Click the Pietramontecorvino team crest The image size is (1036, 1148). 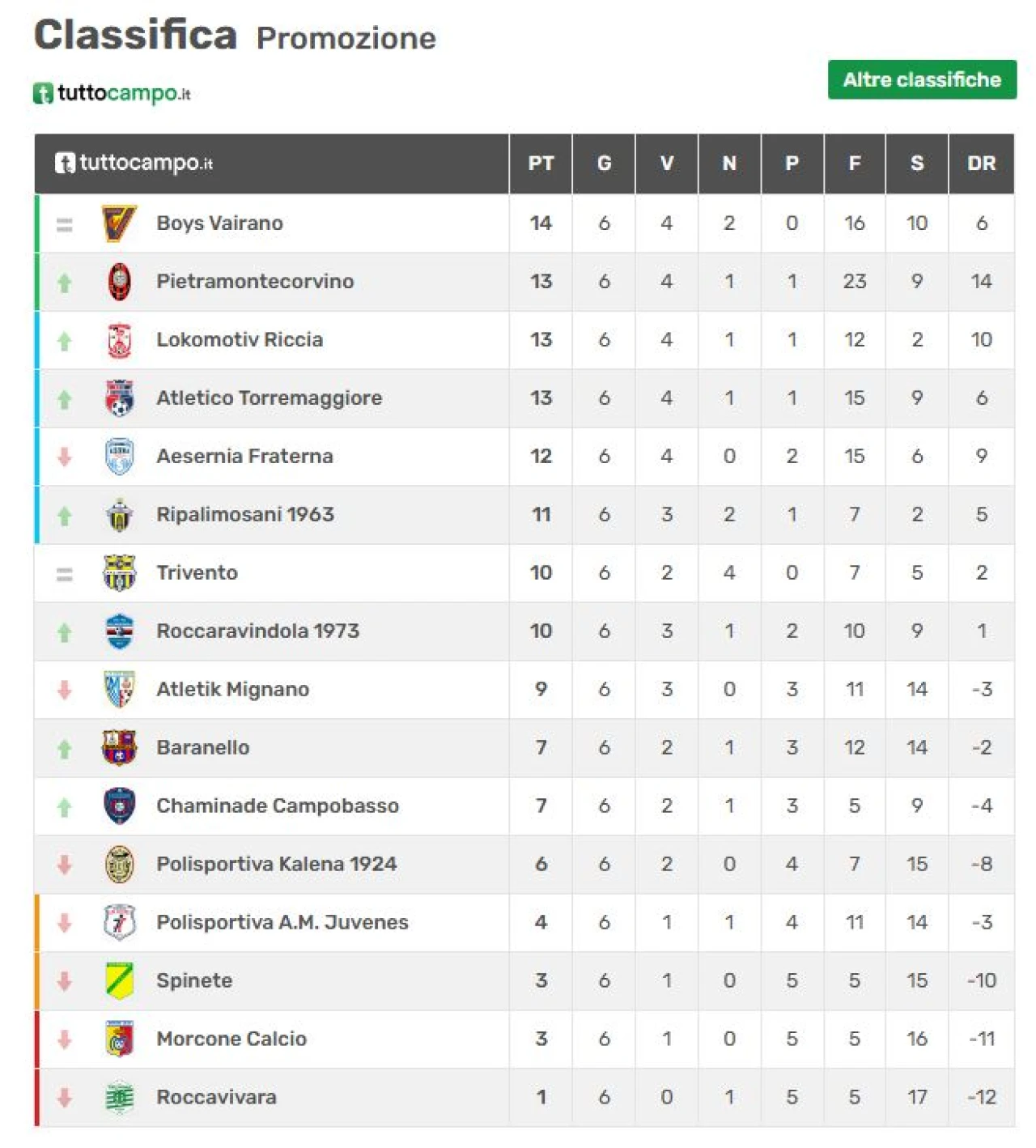(119, 282)
